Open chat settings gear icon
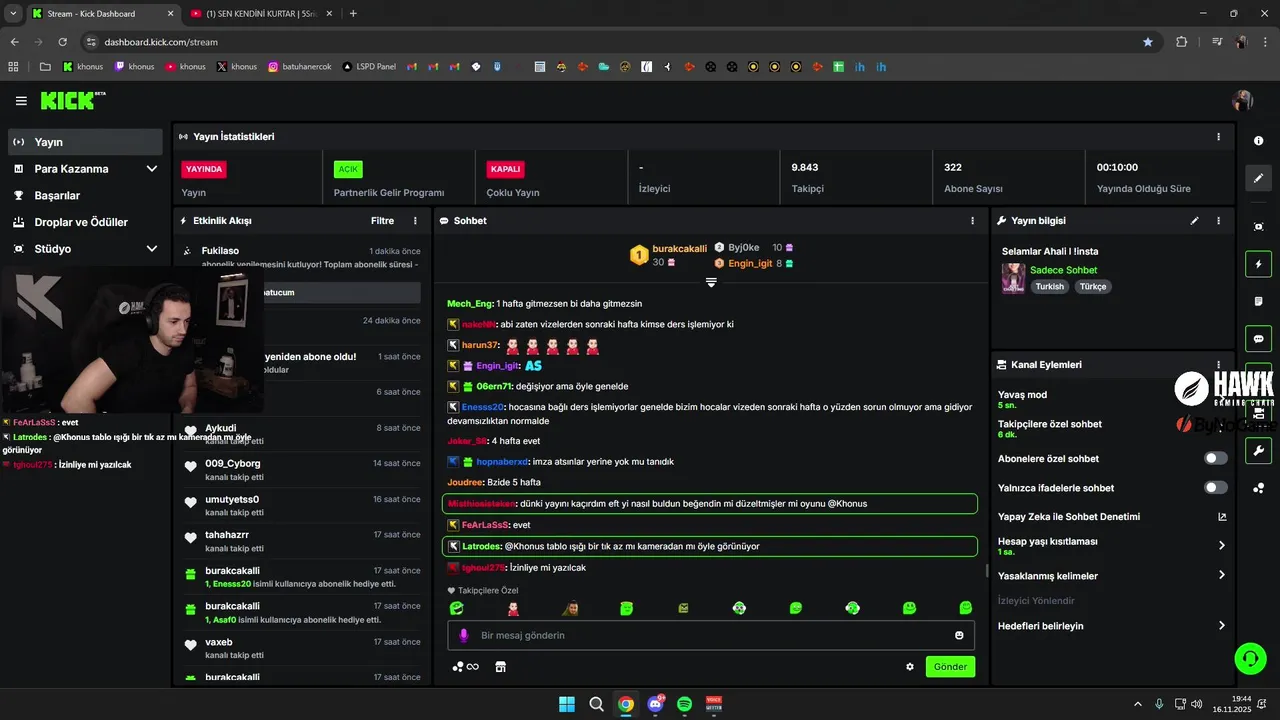This screenshot has width=1280, height=720. click(x=910, y=667)
